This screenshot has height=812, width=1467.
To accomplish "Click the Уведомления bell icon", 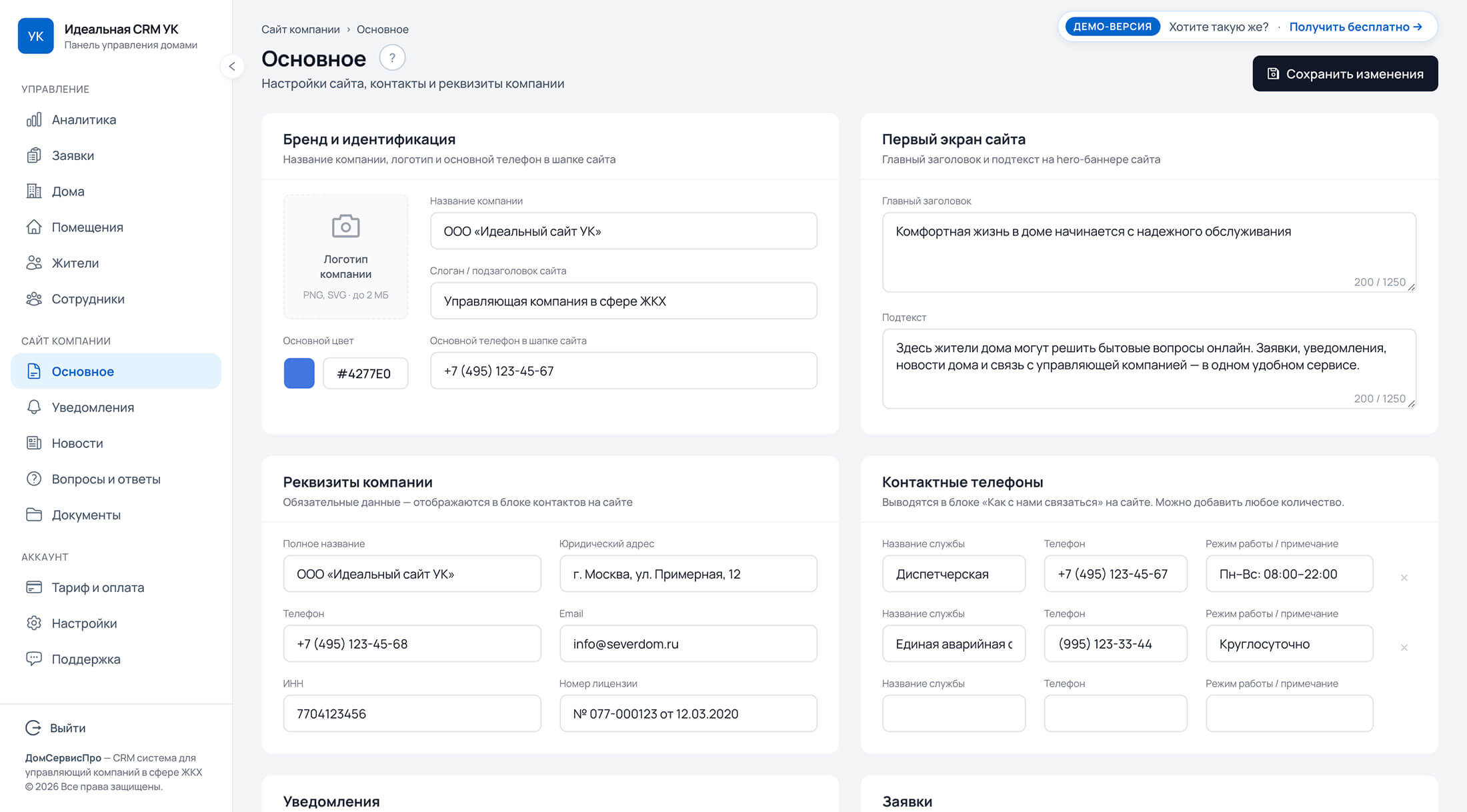I will pyautogui.click(x=34, y=407).
